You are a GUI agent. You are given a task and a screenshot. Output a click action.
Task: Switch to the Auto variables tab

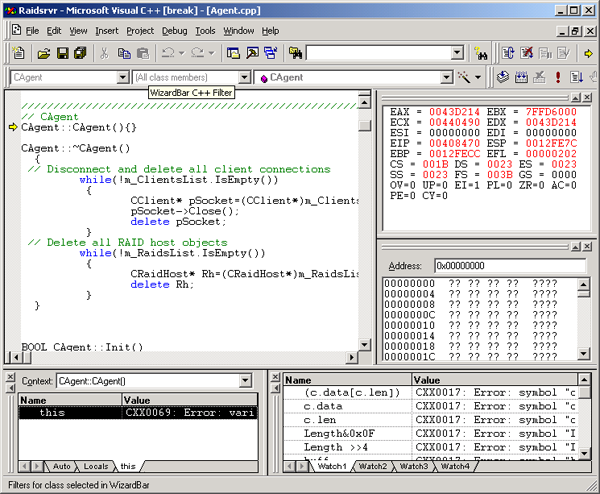pyautogui.click(x=62, y=466)
